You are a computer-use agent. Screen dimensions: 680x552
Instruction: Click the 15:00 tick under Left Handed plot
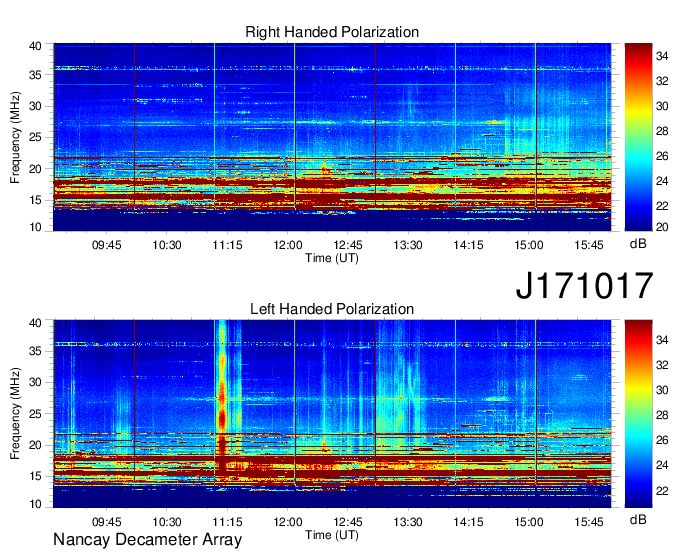point(529,522)
